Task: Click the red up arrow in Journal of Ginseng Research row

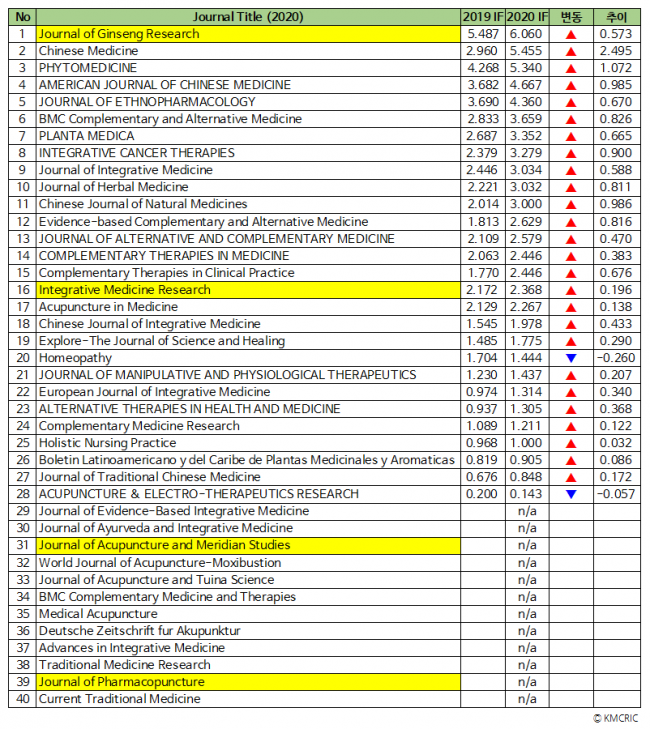Action: (x=571, y=35)
